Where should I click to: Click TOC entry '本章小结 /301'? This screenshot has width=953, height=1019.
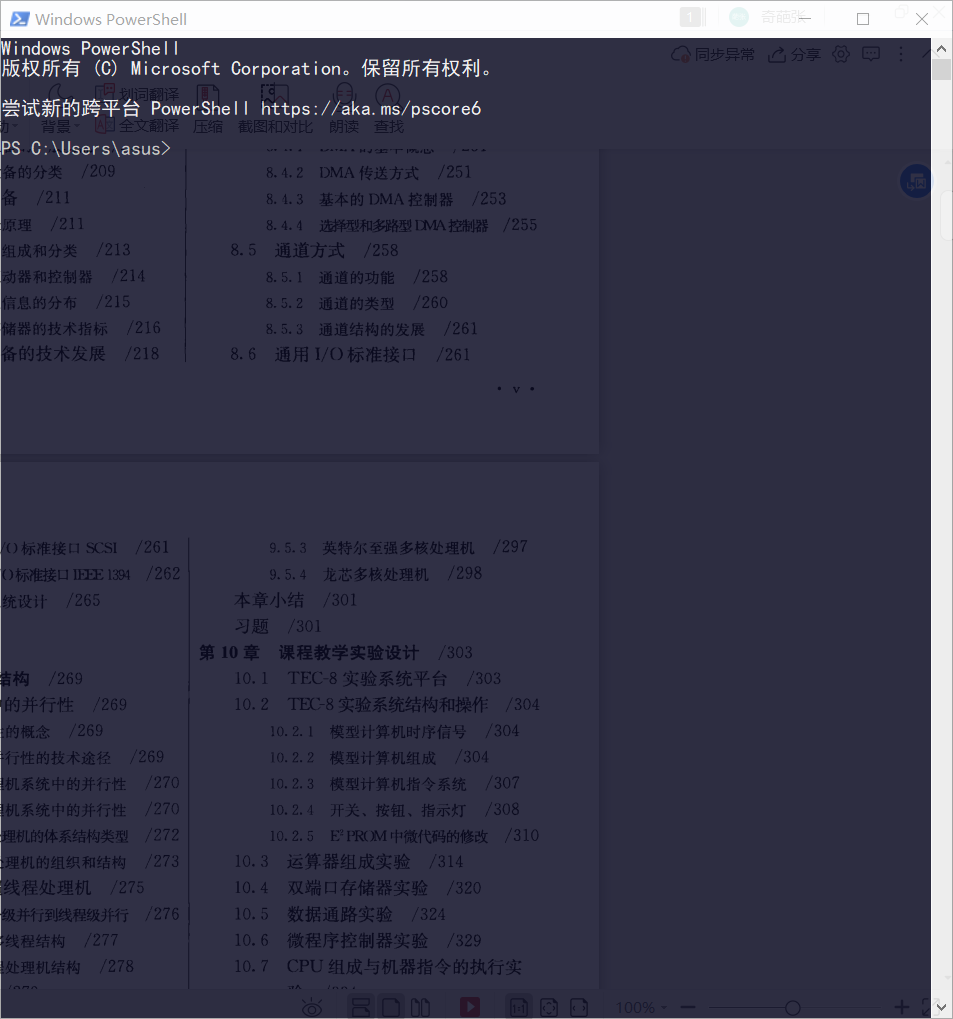point(295,600)
